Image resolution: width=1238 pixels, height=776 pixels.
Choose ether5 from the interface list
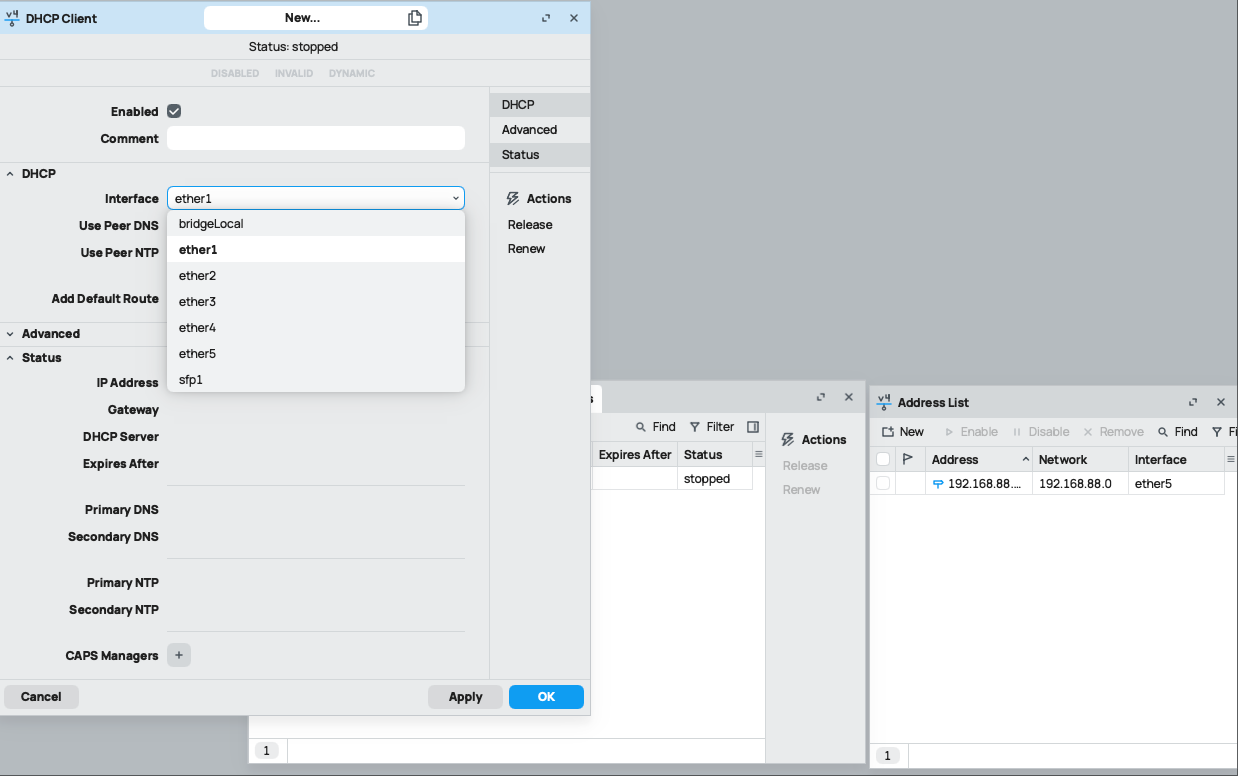pyautogui.click(x=316, y=354)
